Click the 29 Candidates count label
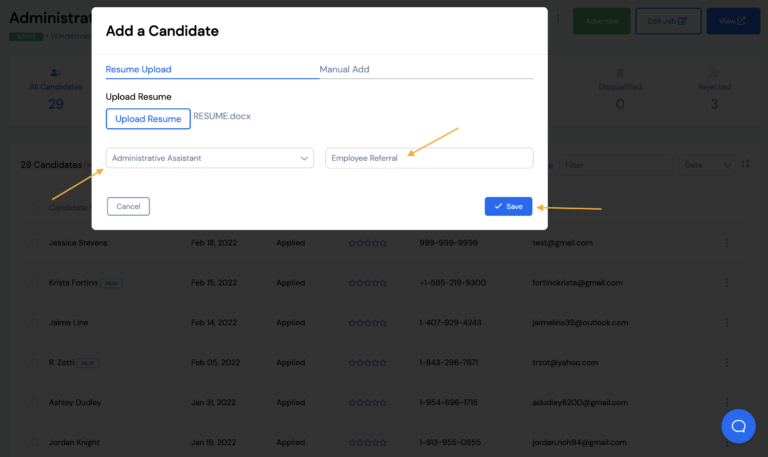The height and width of the screenshot is (457, 768). coord(51,165)
